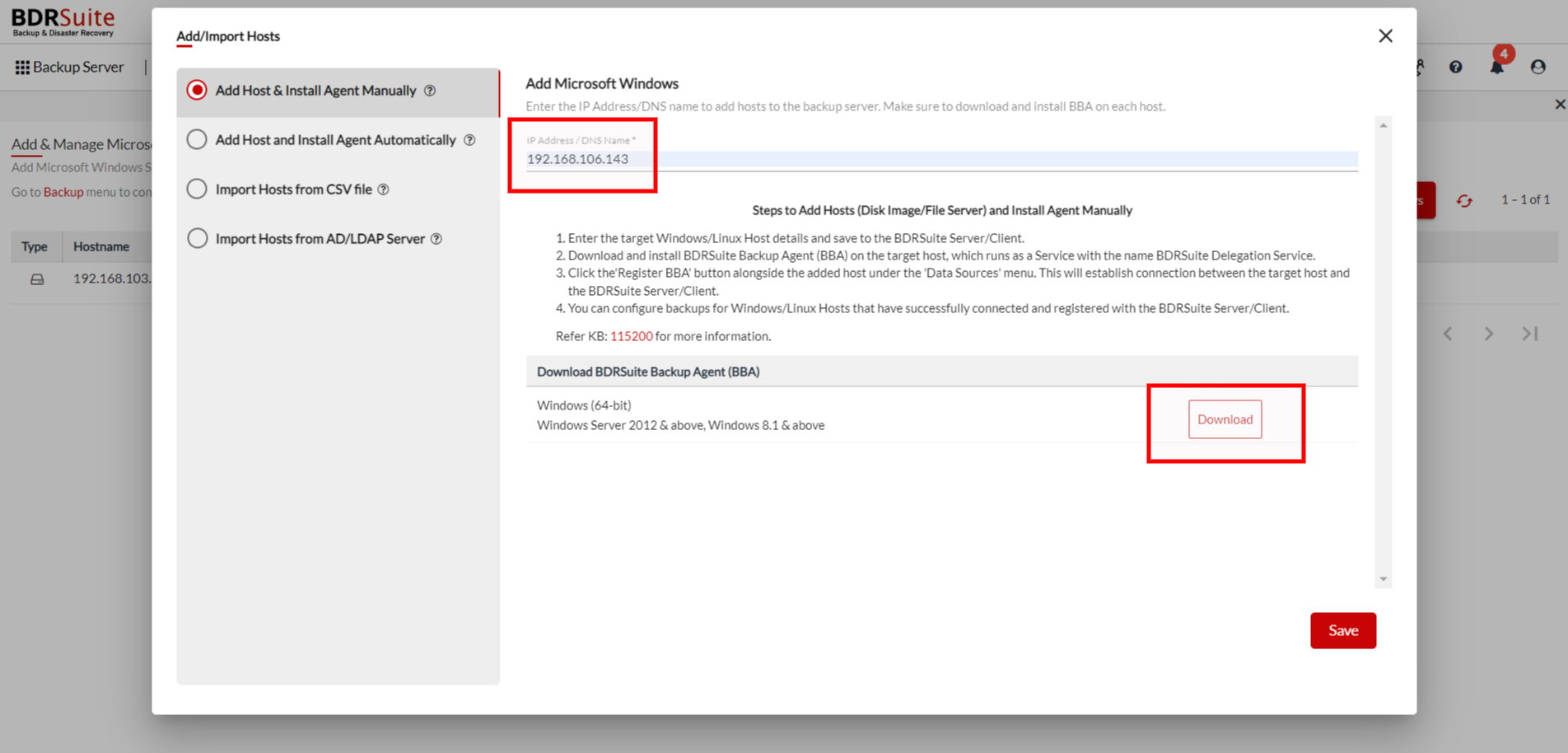The width and height of the screenshot is (1568, 753).
Task: Open help icon beside Install Agent Manually
Action: [x=430, y=91]
